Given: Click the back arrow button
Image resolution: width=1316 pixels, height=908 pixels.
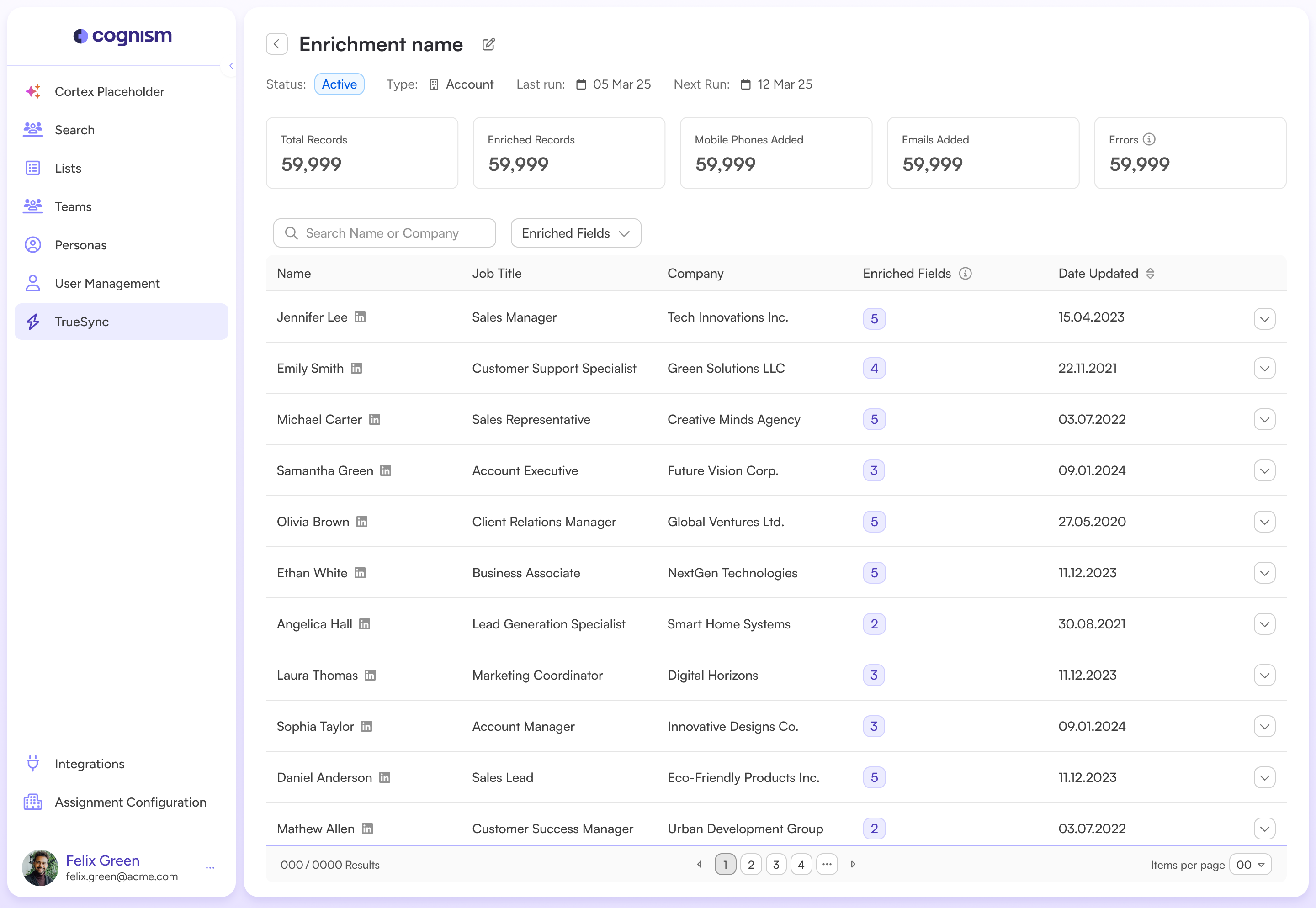Looking at the screenshot, I should pos(276,44).
